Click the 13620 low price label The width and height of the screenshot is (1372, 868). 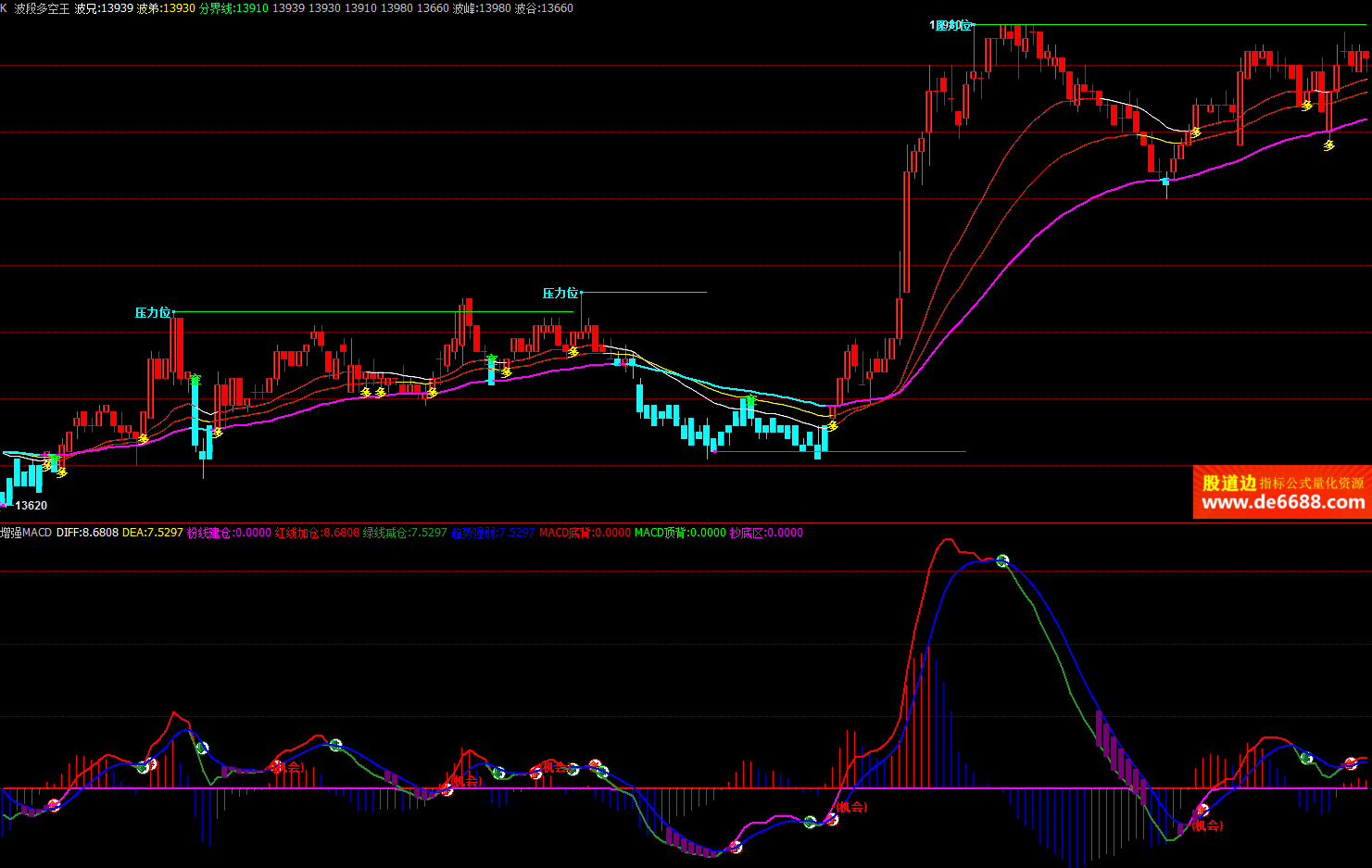[31, 505]
